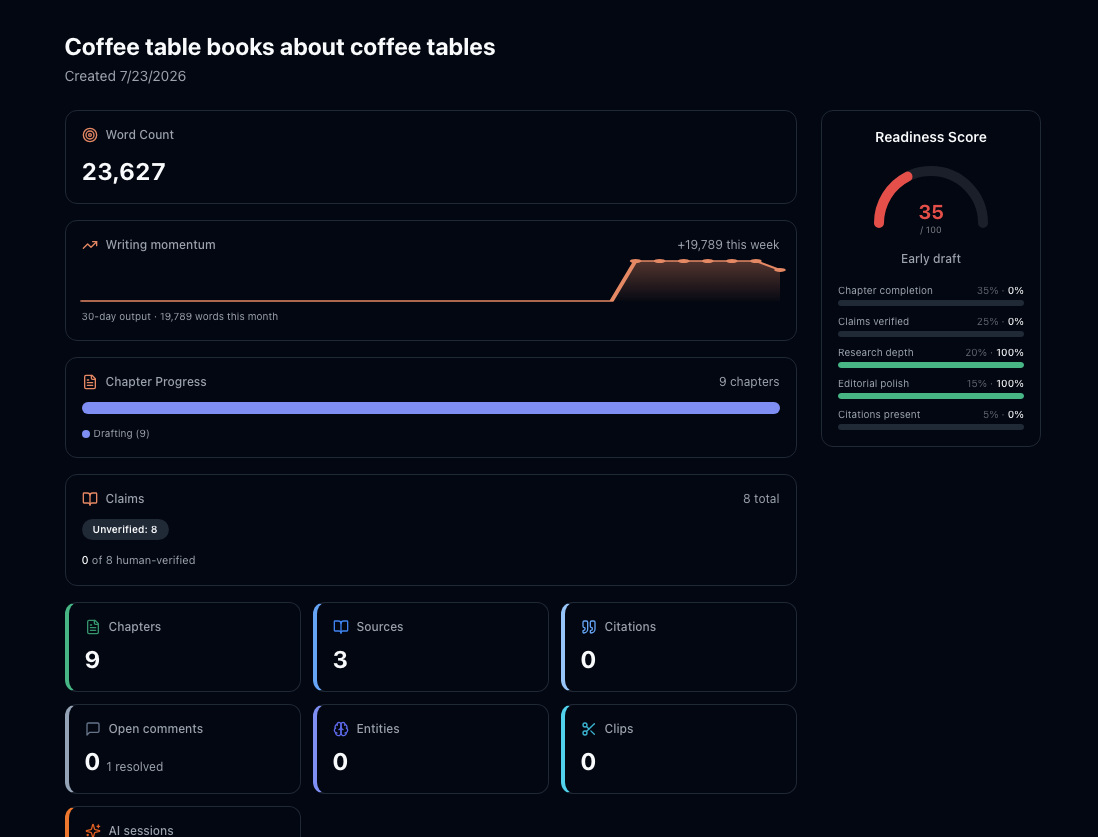Click '30-day output · 19,789 words this month'
Viewport: 1098px width, 837px height.
pyautogui.click(x=180, y=317)
